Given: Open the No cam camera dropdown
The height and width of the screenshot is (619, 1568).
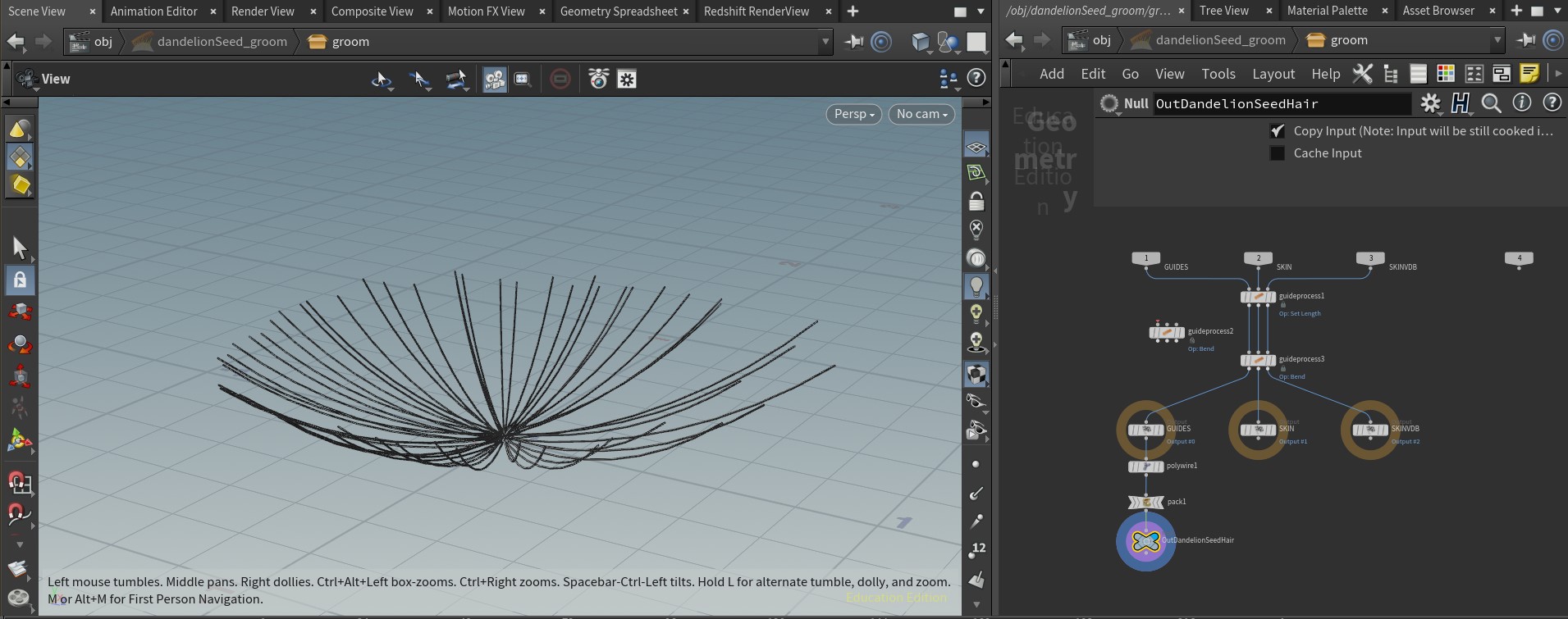Looking at the screenshot, I should 921,114.
